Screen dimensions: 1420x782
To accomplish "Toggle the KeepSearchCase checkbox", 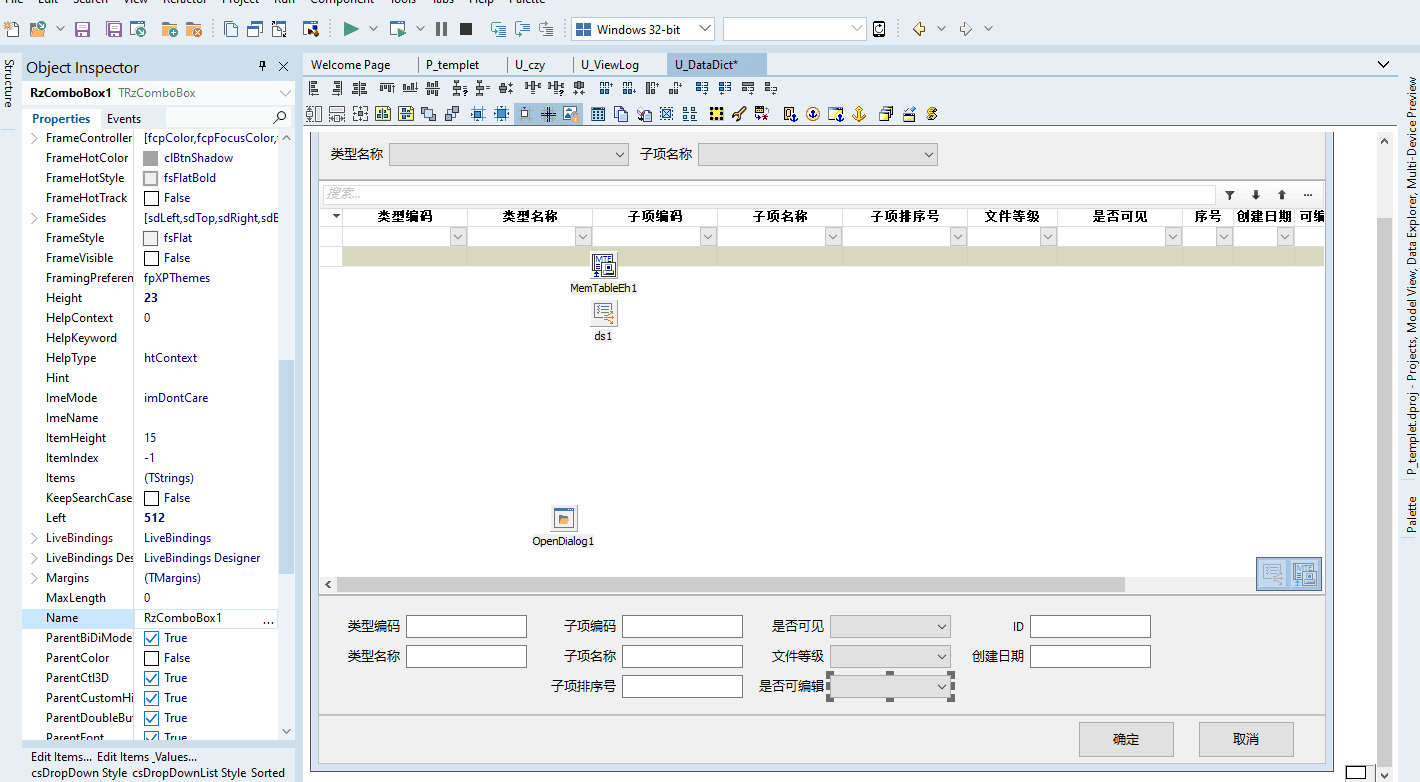I will tap(151, 498).
